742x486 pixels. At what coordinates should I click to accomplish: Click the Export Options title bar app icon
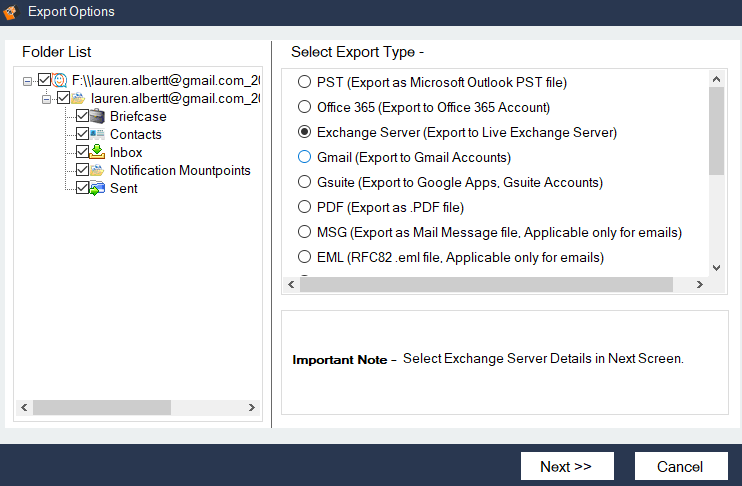[12, 13]
